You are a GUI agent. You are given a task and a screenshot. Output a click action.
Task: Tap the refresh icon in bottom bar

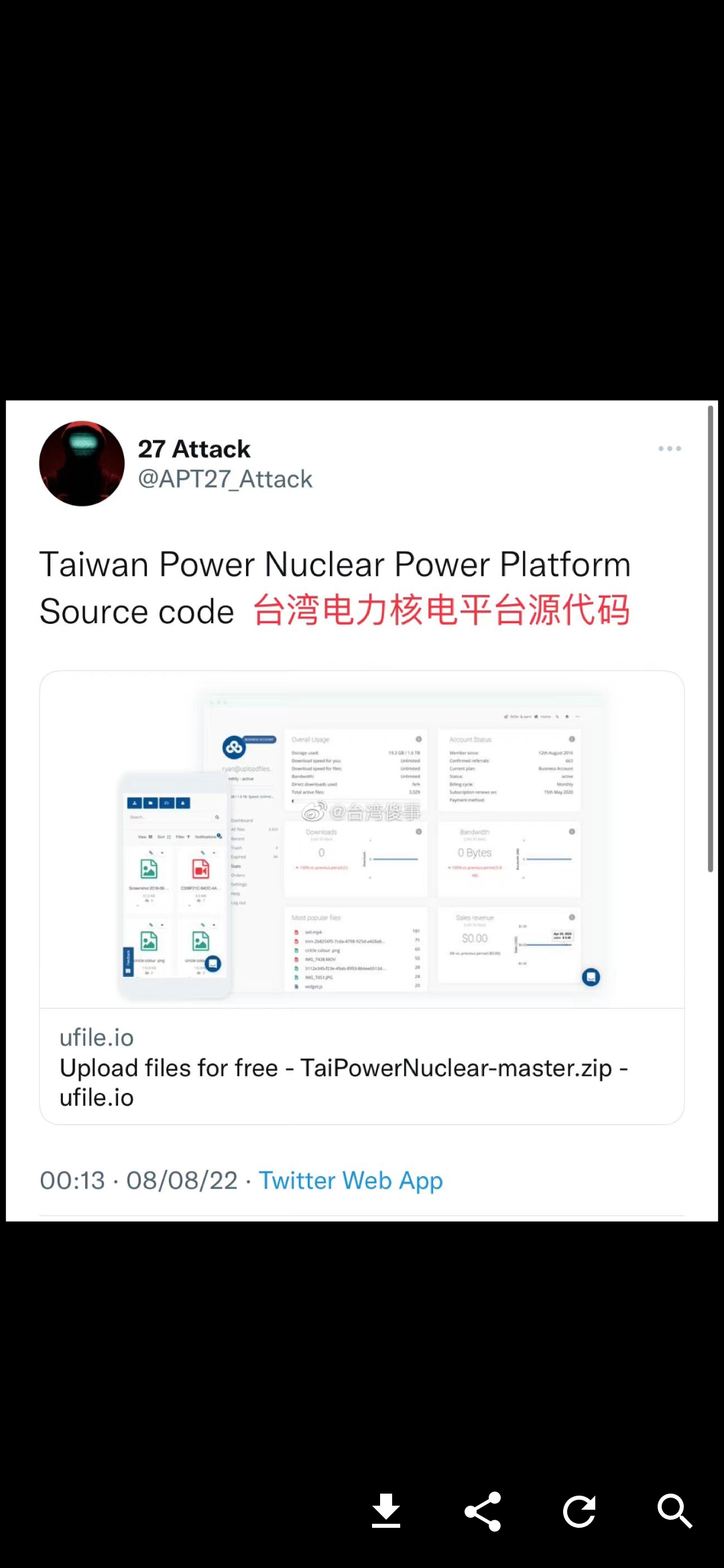click(579, 1512)
